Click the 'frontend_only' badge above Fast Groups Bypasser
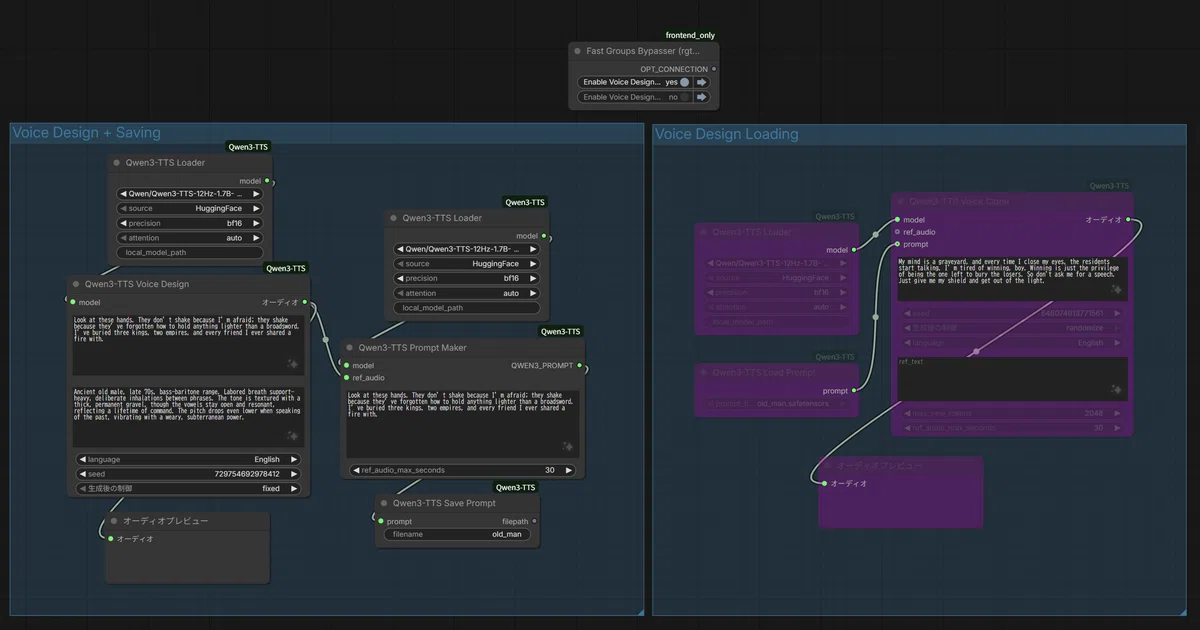This screenshot has width=1200, height=630. coord(690,35)
